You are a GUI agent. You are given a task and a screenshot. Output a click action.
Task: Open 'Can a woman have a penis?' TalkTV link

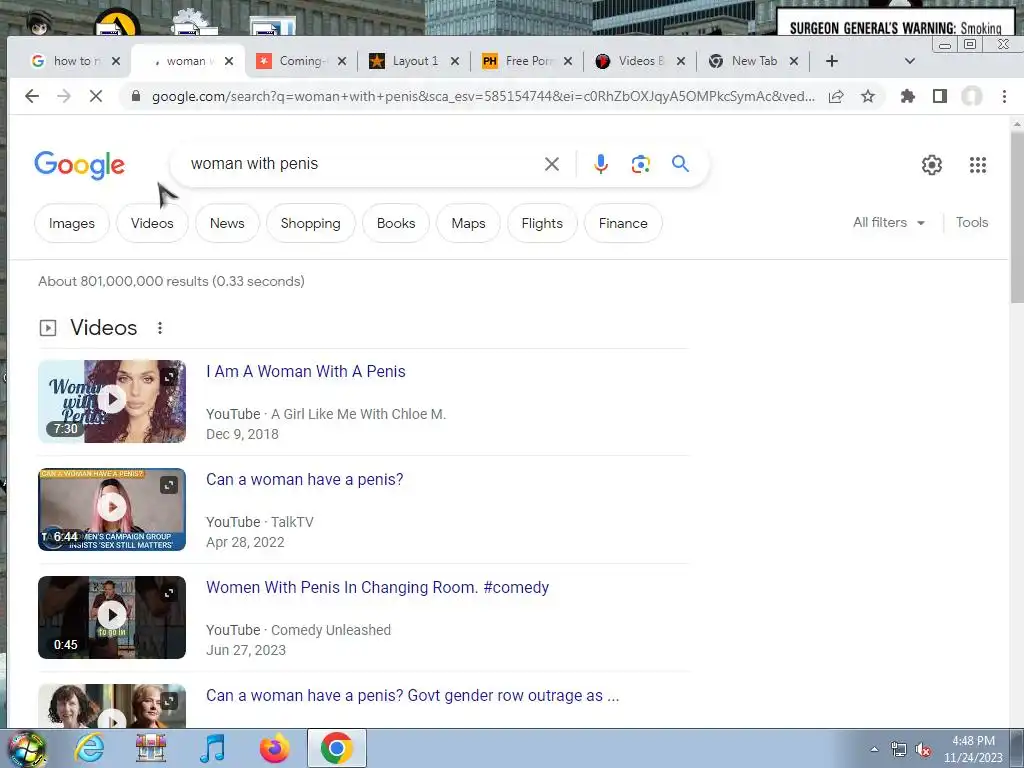305,479
